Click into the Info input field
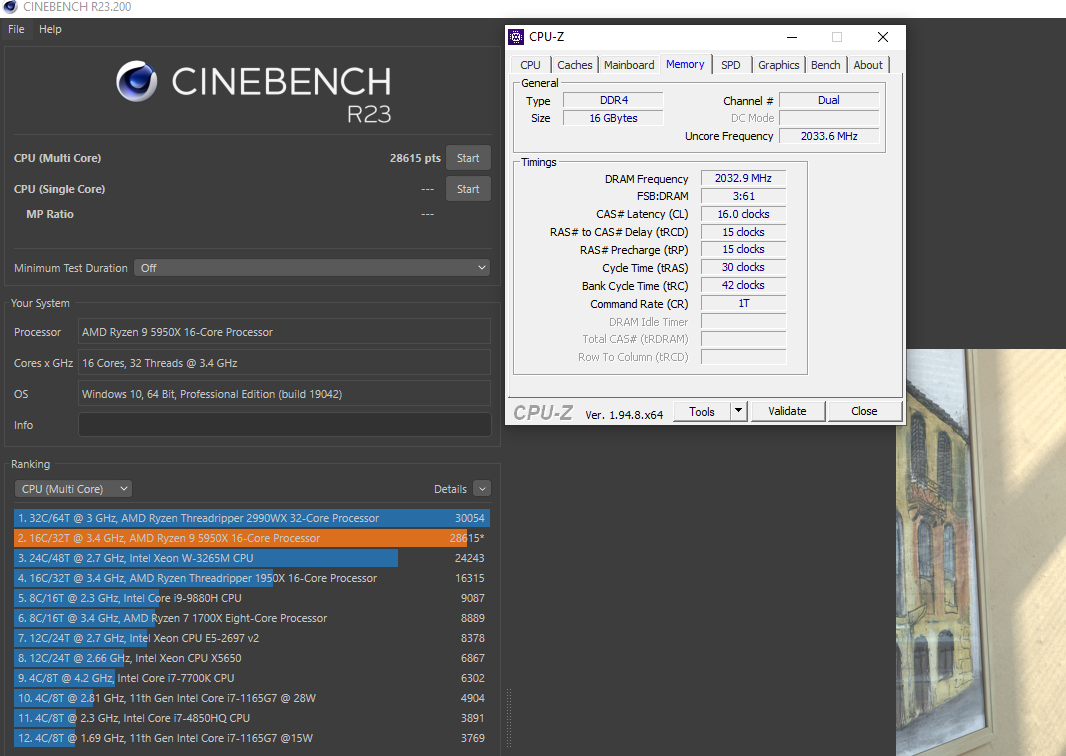1066x756 pixels. click(284, 425)
